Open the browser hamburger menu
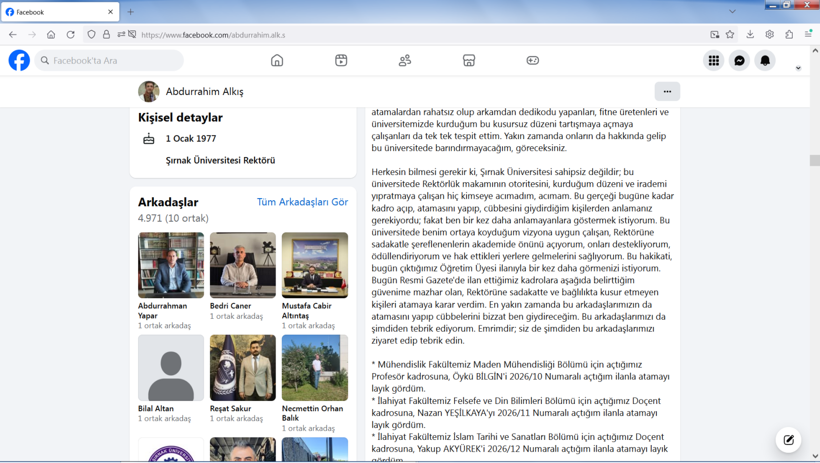Image resolution: width=820 pixels, height=463 pixels. pos(808,35)
